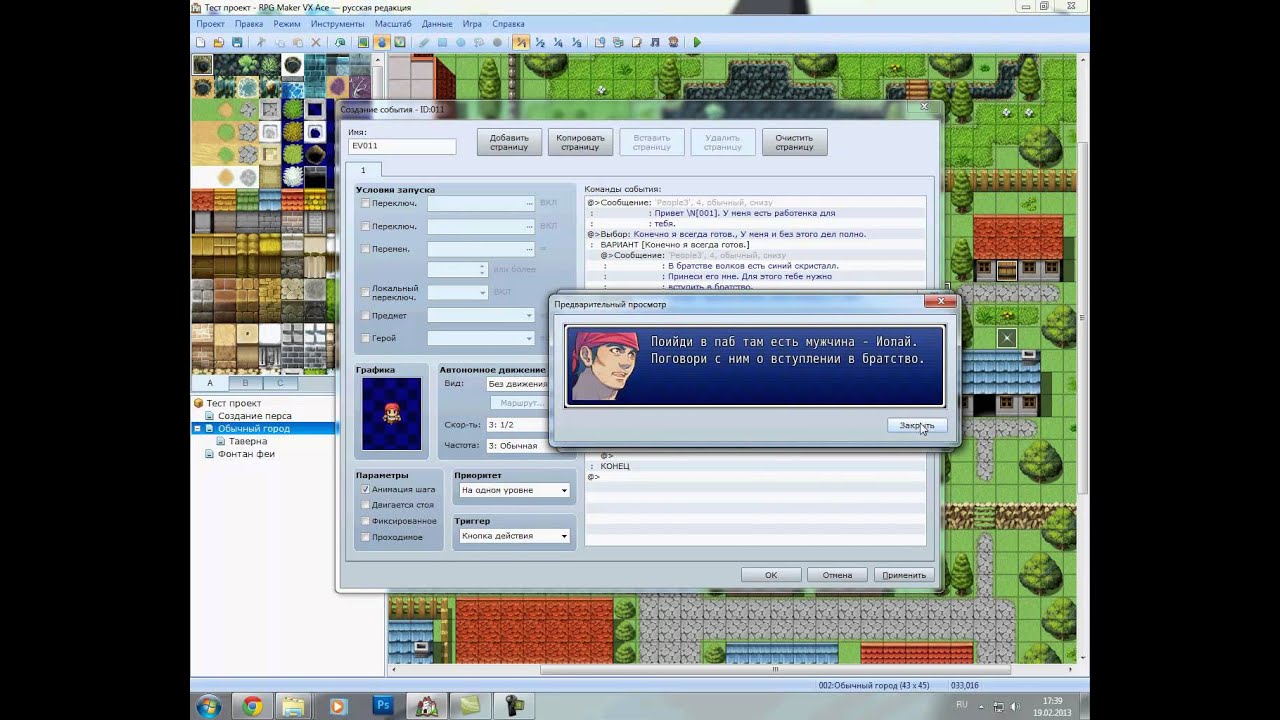
Task: Select the Таверна map in tree
Action: coord(248,441)
